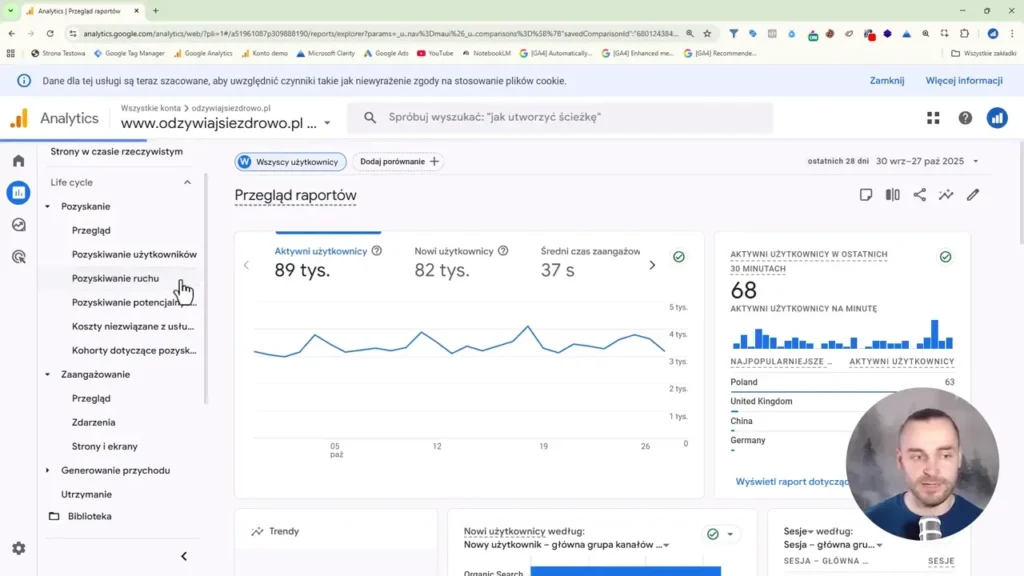
Task: Open Wyświetl raport dotyczący realtime link
Action: [x=792, y=482]
